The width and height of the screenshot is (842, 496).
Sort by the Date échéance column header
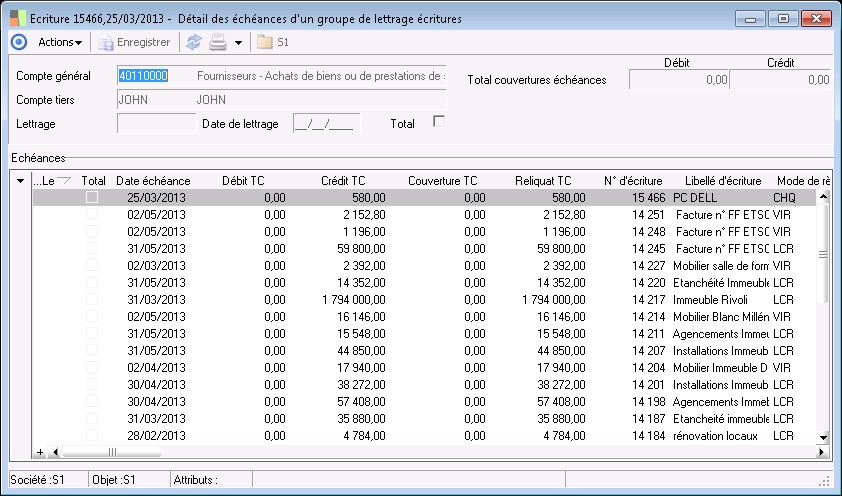point(153,181)
